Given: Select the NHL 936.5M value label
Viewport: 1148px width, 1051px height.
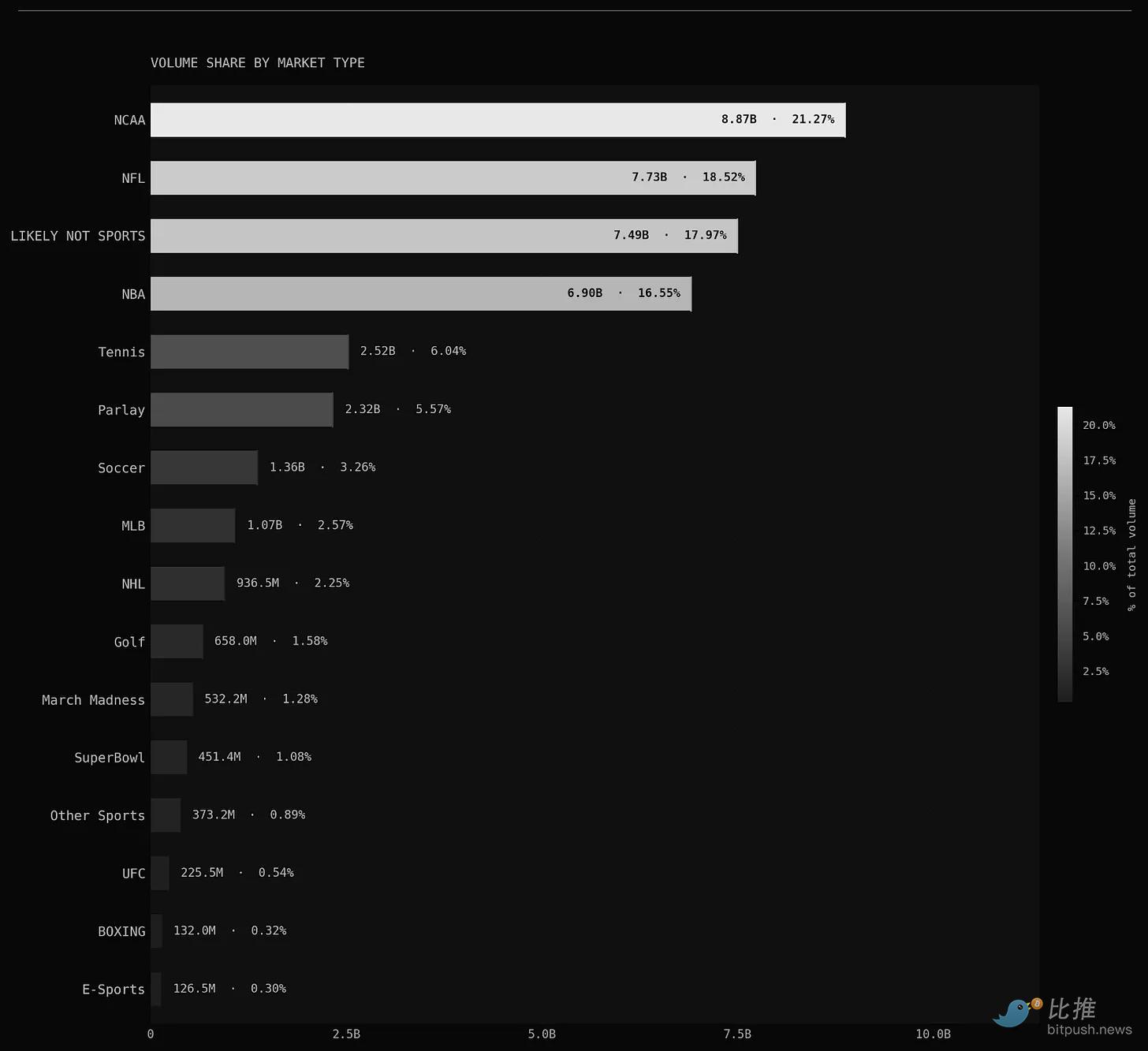Looking at the screenshot, I should (x=258, y=583).
